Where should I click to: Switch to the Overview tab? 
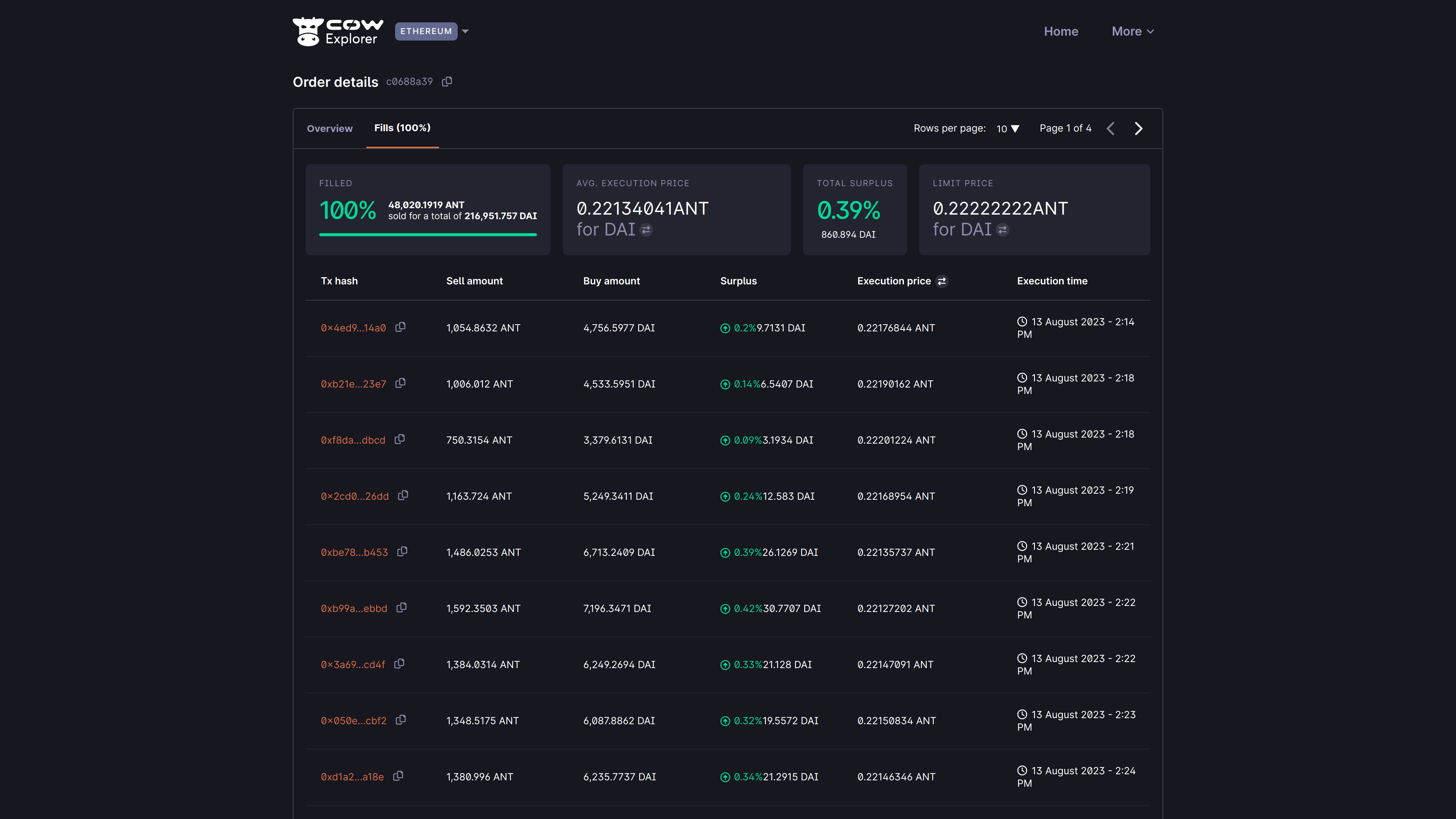(329, 129)
